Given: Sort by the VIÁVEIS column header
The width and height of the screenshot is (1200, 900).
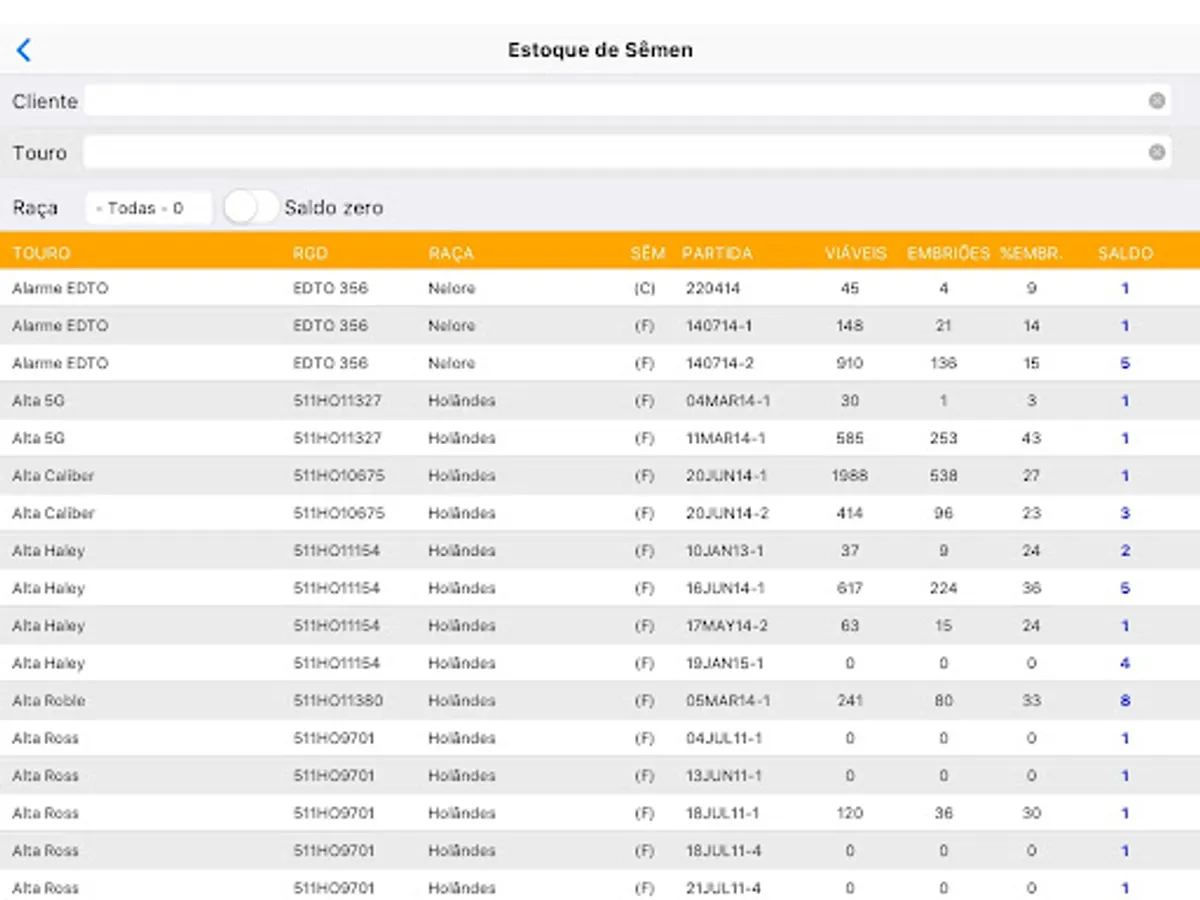Looking at the screenshot, I should (856, 253).
